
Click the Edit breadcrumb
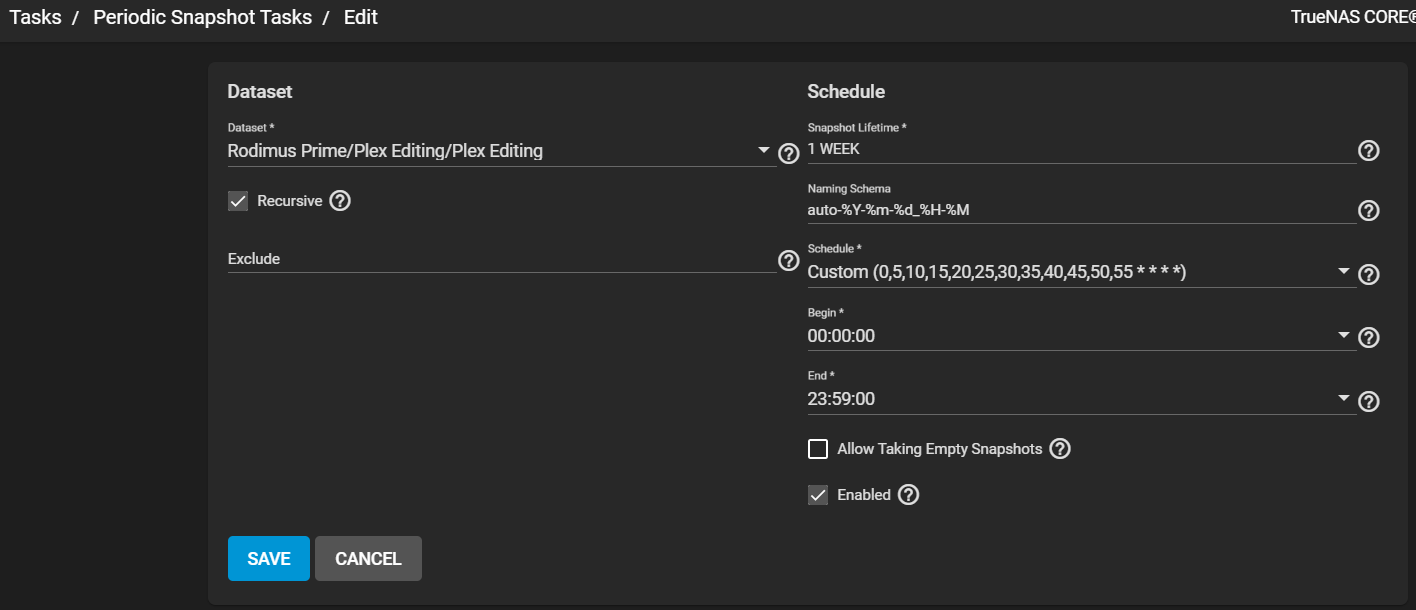(361, 17)
